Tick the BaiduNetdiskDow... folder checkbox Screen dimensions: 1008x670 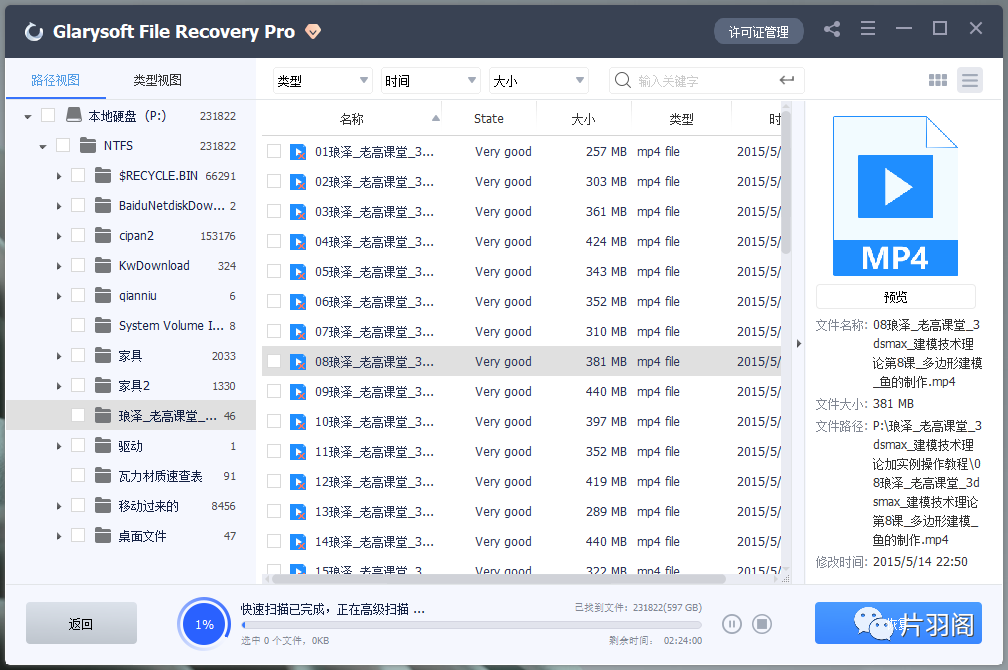[78, 205]
